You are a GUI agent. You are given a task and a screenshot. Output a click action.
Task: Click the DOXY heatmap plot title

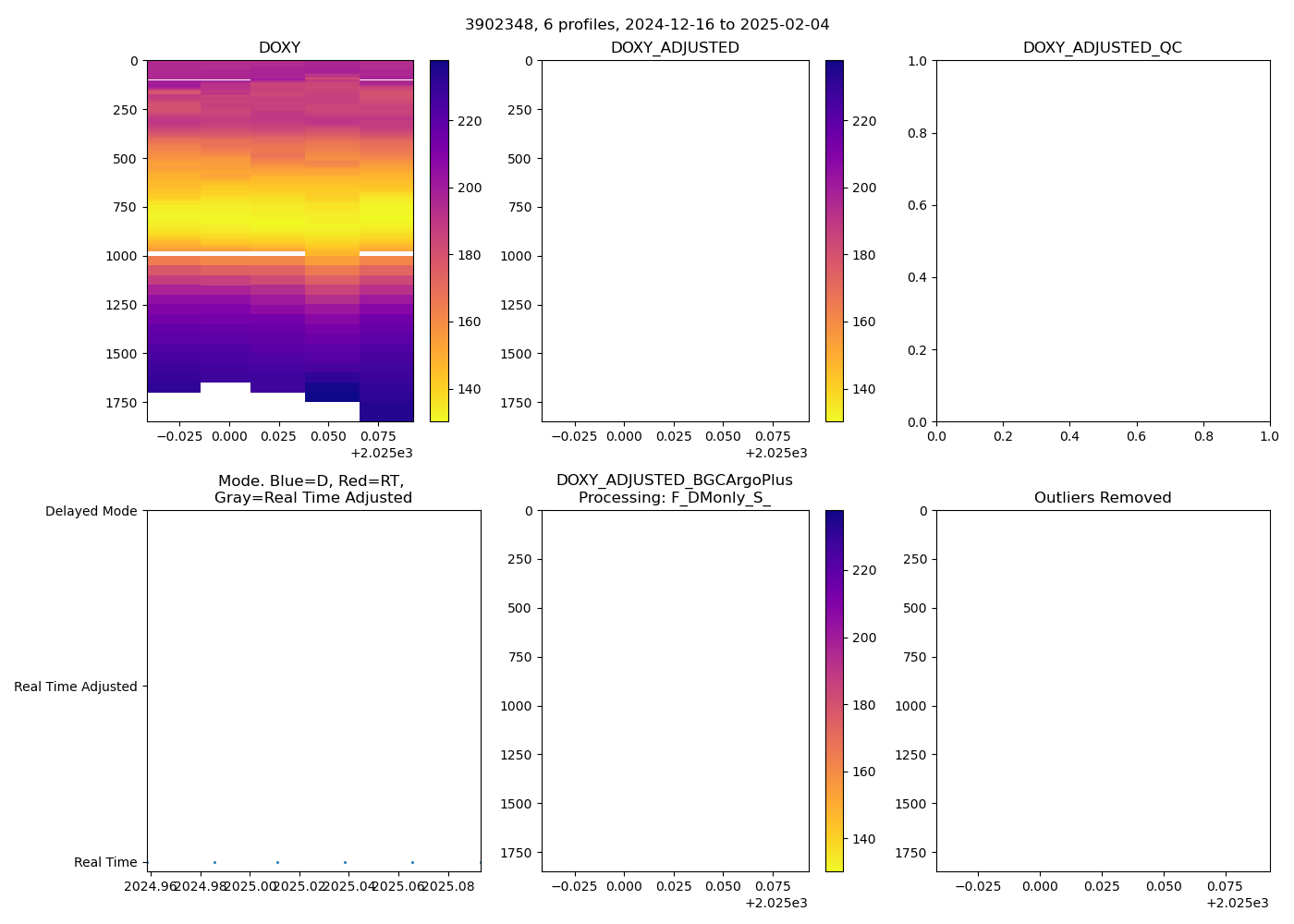(279, 48)
